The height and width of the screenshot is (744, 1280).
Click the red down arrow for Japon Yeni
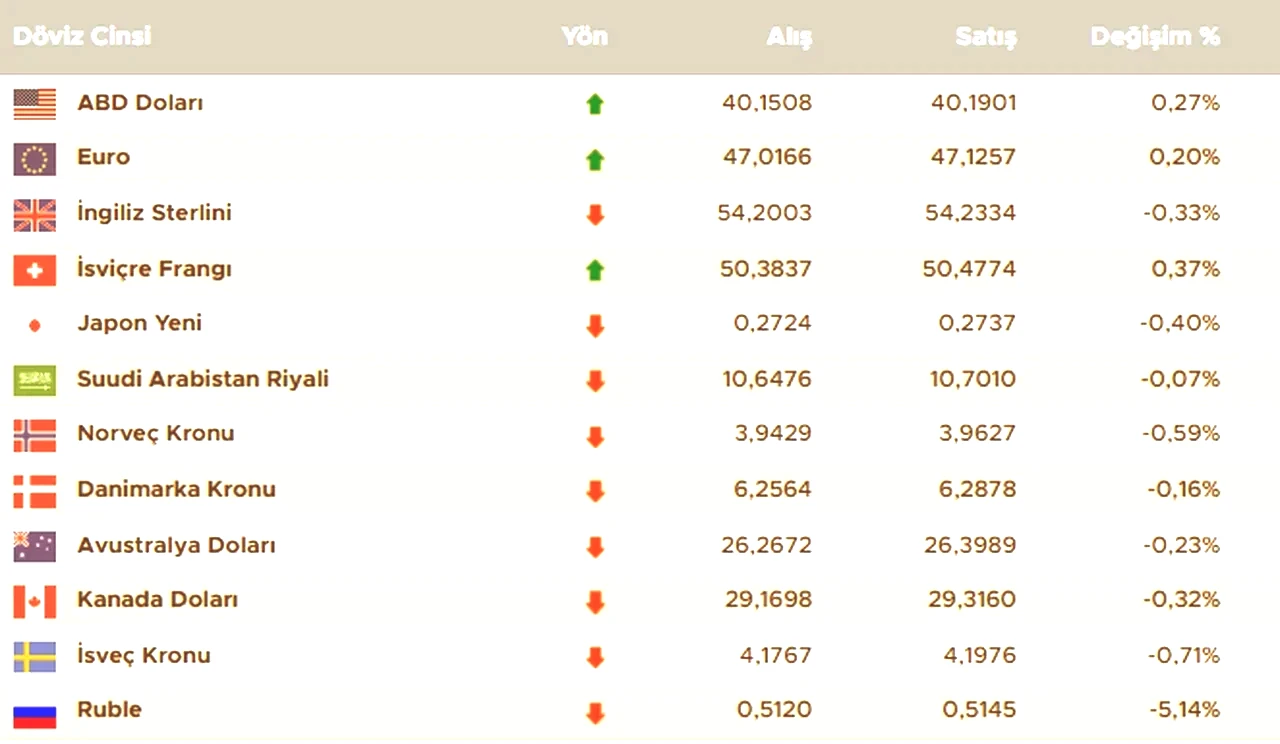[595, 326]
